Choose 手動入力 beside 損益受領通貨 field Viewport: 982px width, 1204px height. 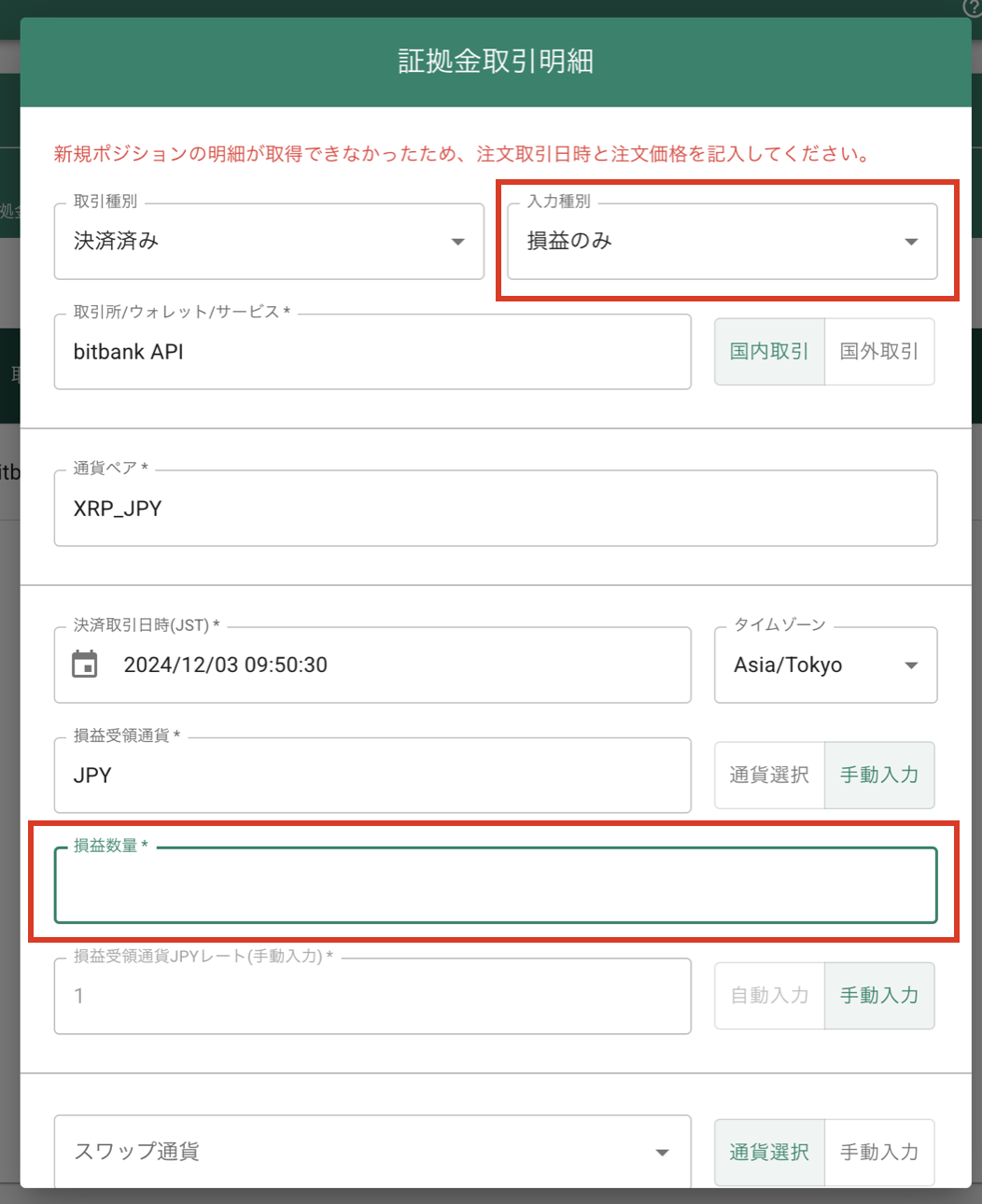click(879, 775)
